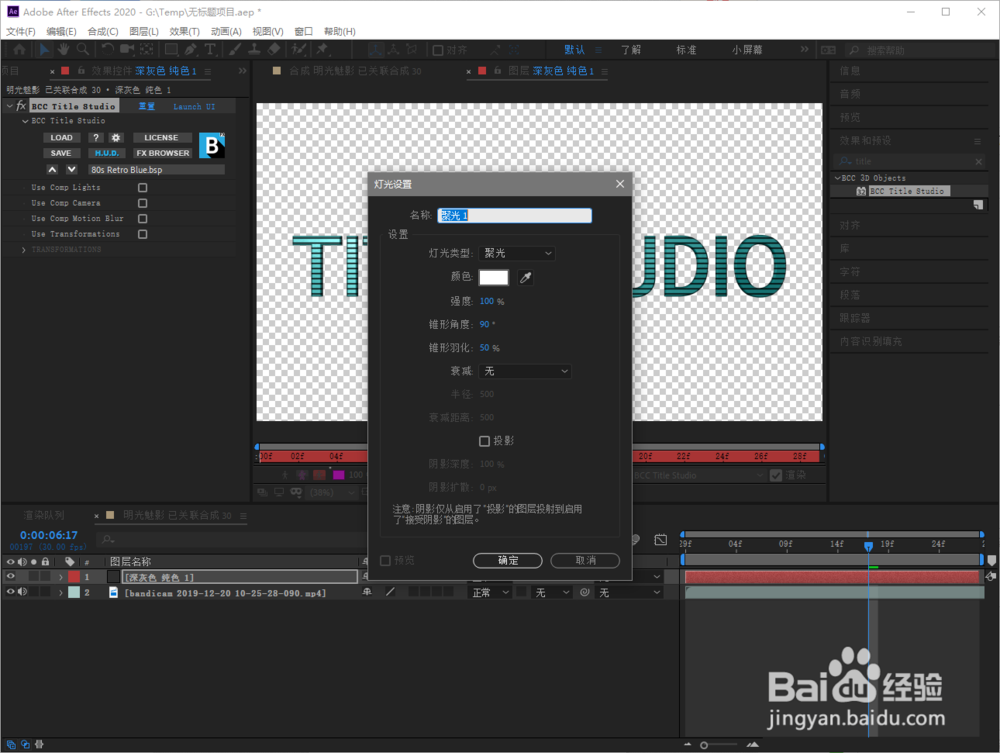Viewport: 1000px width, 753px height.
Task: Click the previous preset up arrow
Action: 52,170
